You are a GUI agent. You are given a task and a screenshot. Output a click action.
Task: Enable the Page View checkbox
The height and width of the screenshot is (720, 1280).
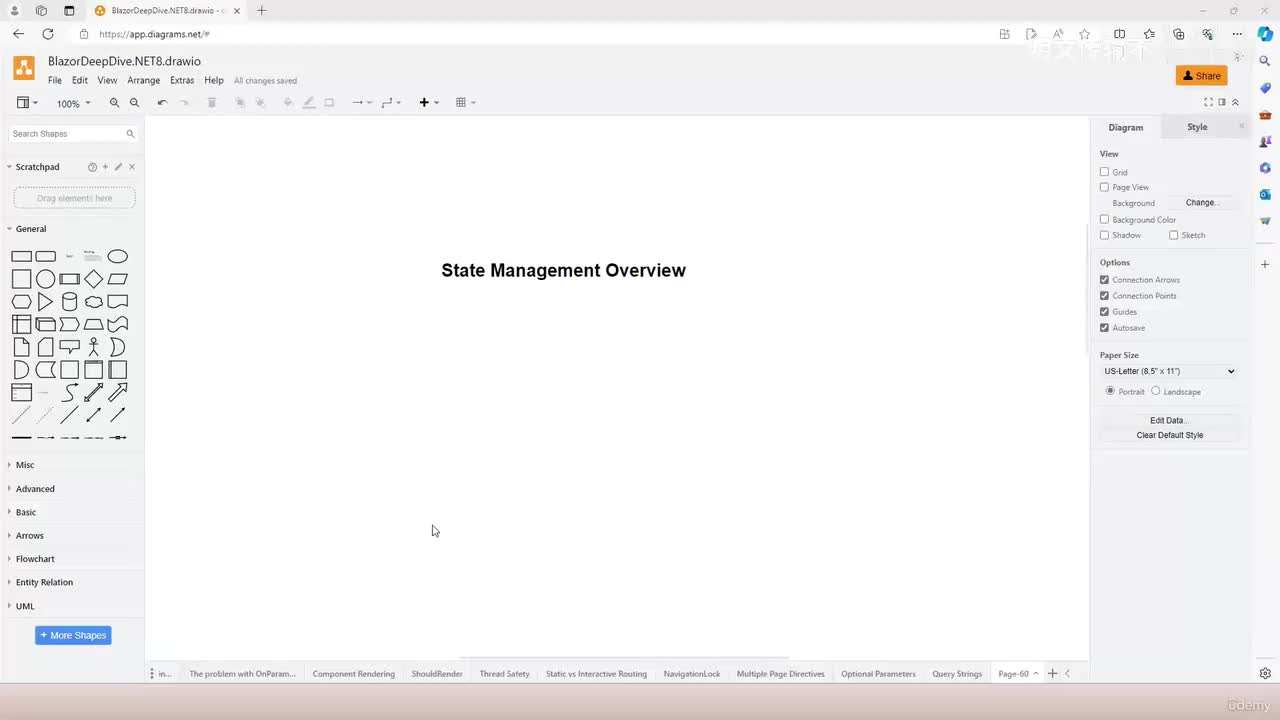[x=1104, y=187]
